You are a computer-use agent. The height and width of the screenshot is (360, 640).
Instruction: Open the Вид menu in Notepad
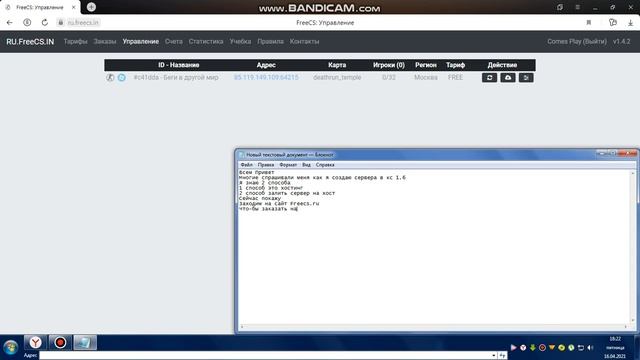point(306,165)
